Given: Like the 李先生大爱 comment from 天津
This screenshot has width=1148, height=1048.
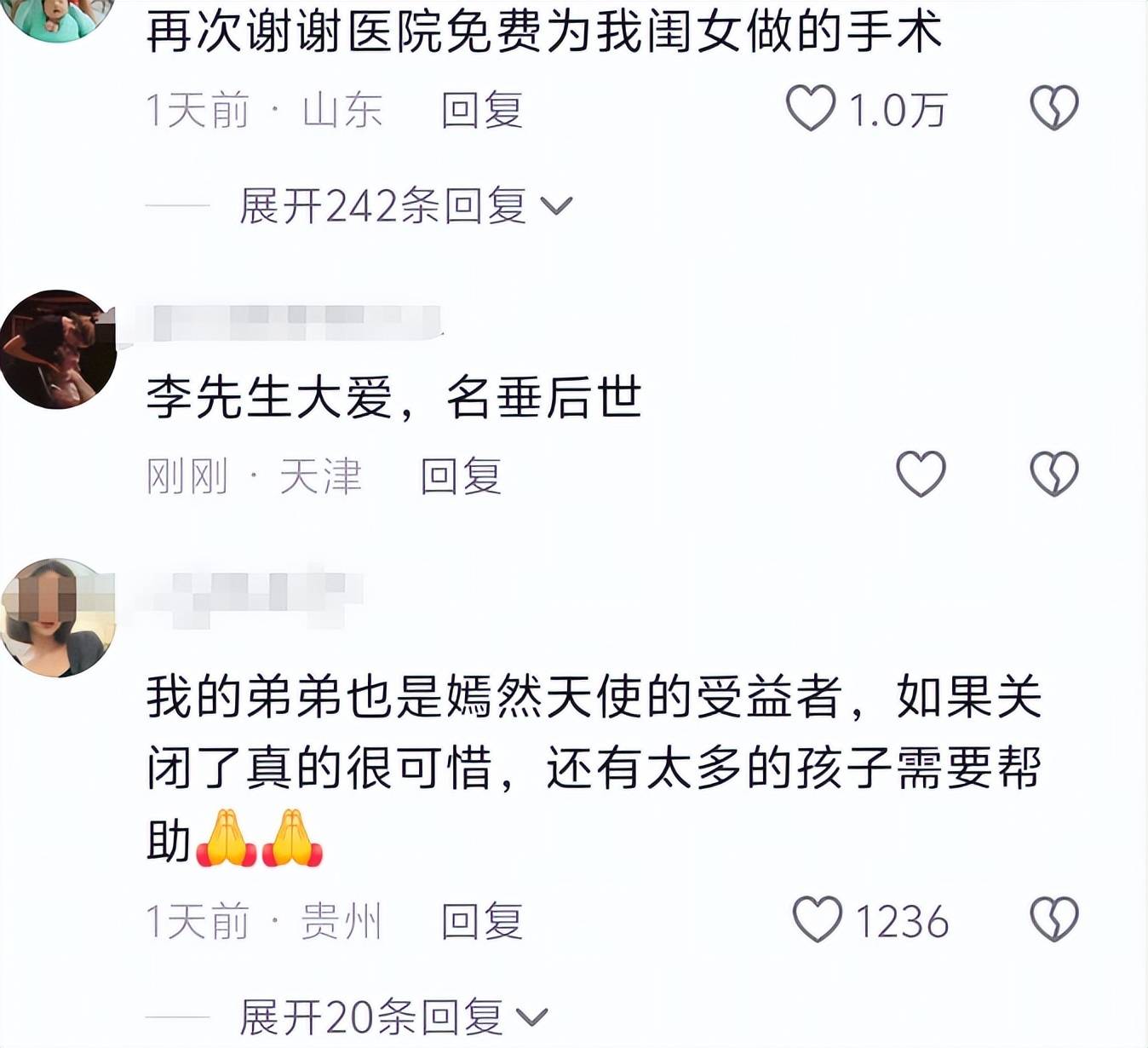Looking at the screenshot, I should 921,474.
